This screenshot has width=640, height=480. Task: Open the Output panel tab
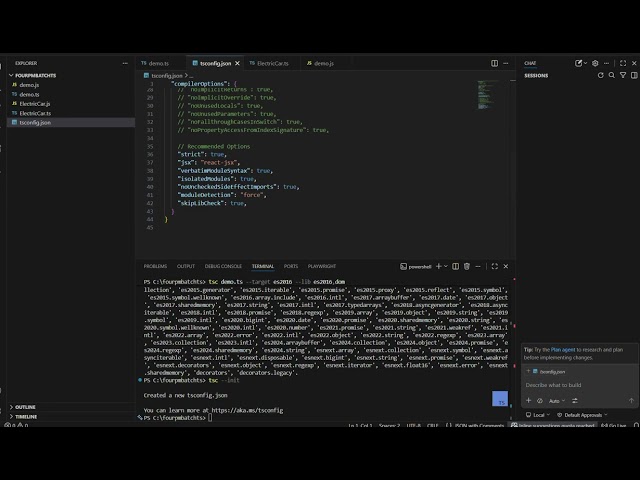186,266
